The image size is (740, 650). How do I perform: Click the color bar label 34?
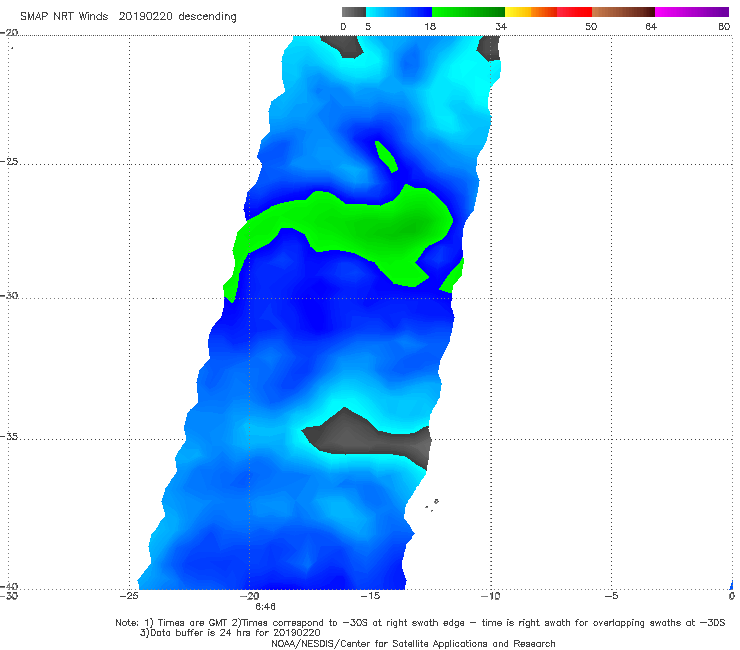click(x=501, y=27)
